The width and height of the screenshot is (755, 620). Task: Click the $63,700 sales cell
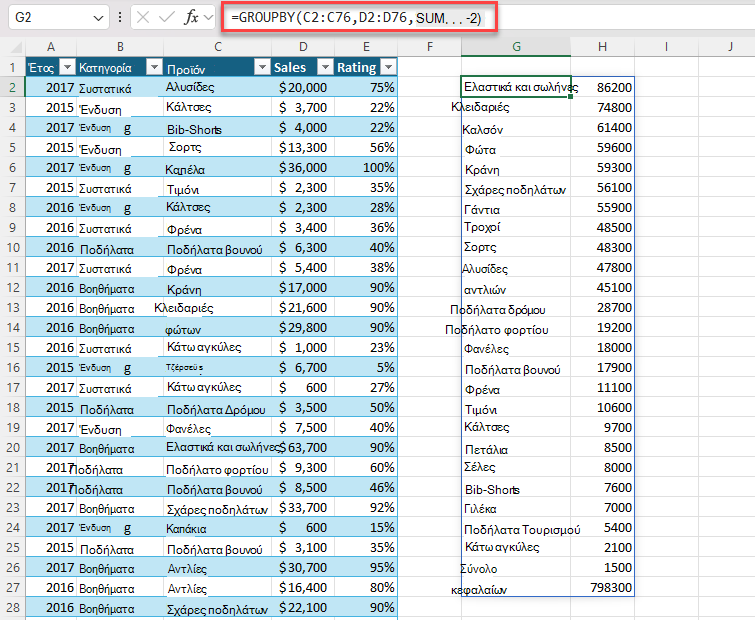pyautogui.click(x=303, y=448)
